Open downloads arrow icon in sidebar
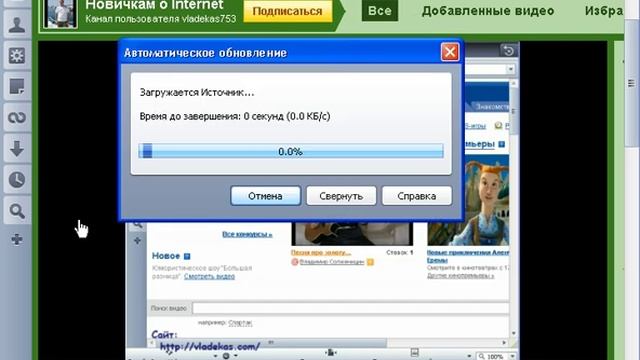The width and height of the screenshot is (640, 360). click(17, 149)
